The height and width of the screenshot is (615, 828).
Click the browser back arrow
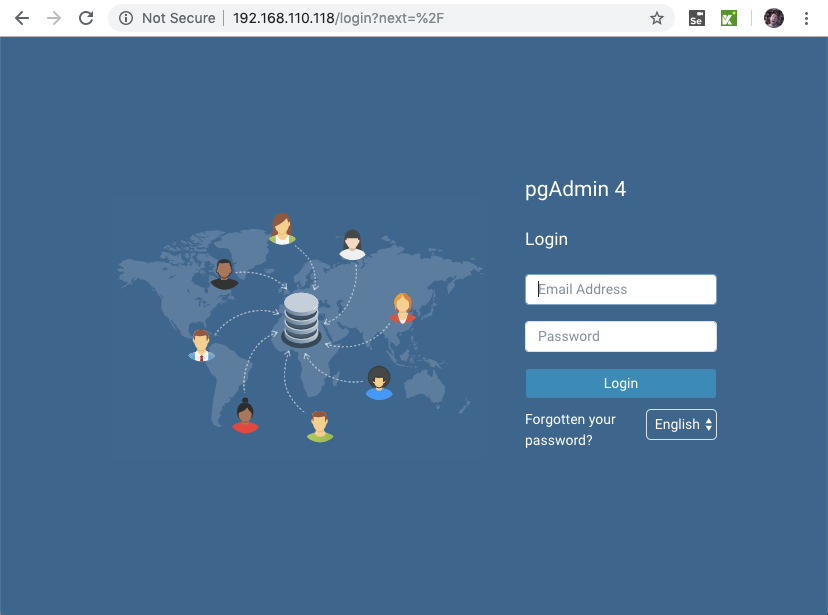tap(21, 18)
